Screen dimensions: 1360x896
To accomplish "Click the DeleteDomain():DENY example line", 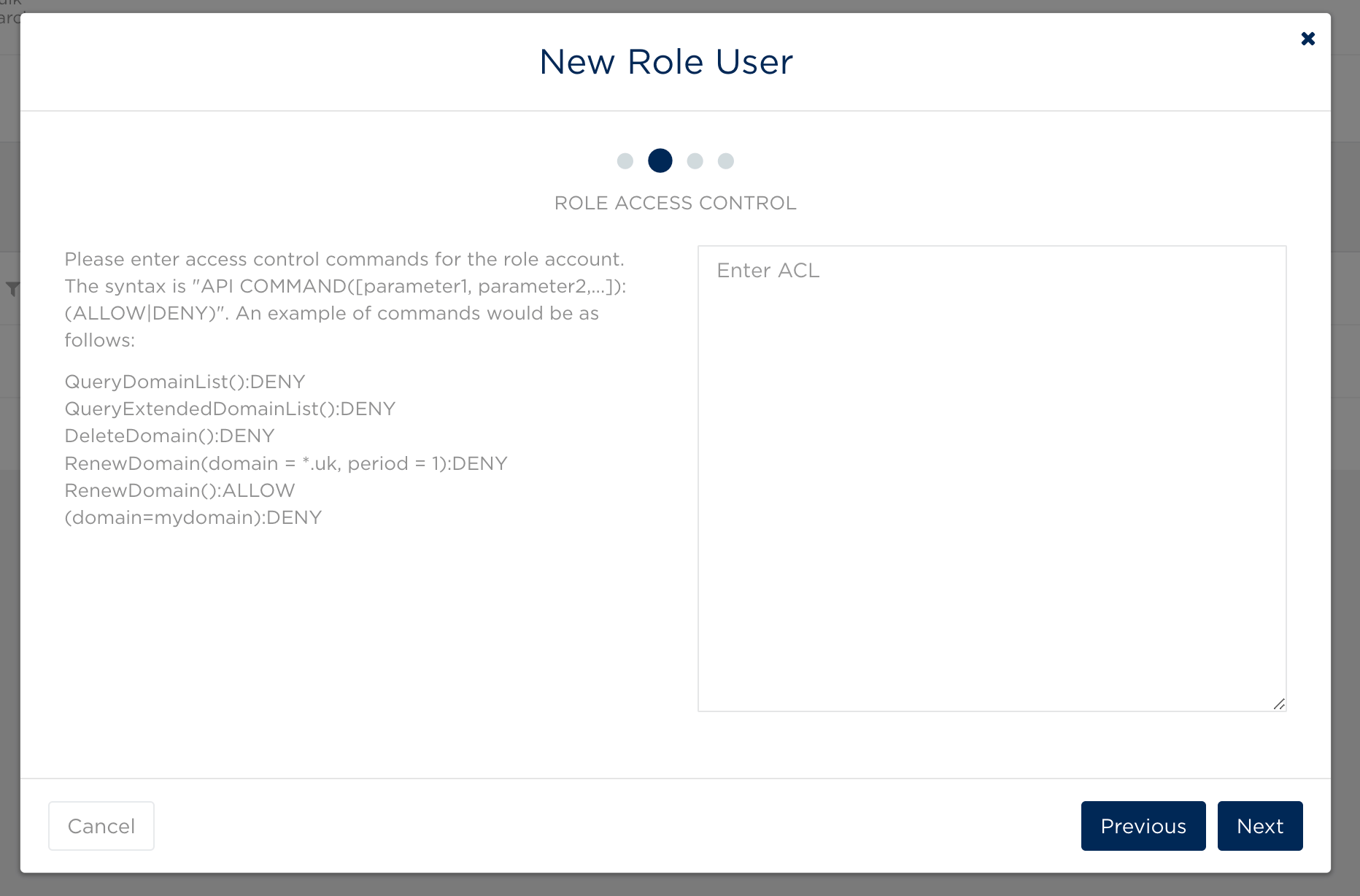I will [169, 436].
